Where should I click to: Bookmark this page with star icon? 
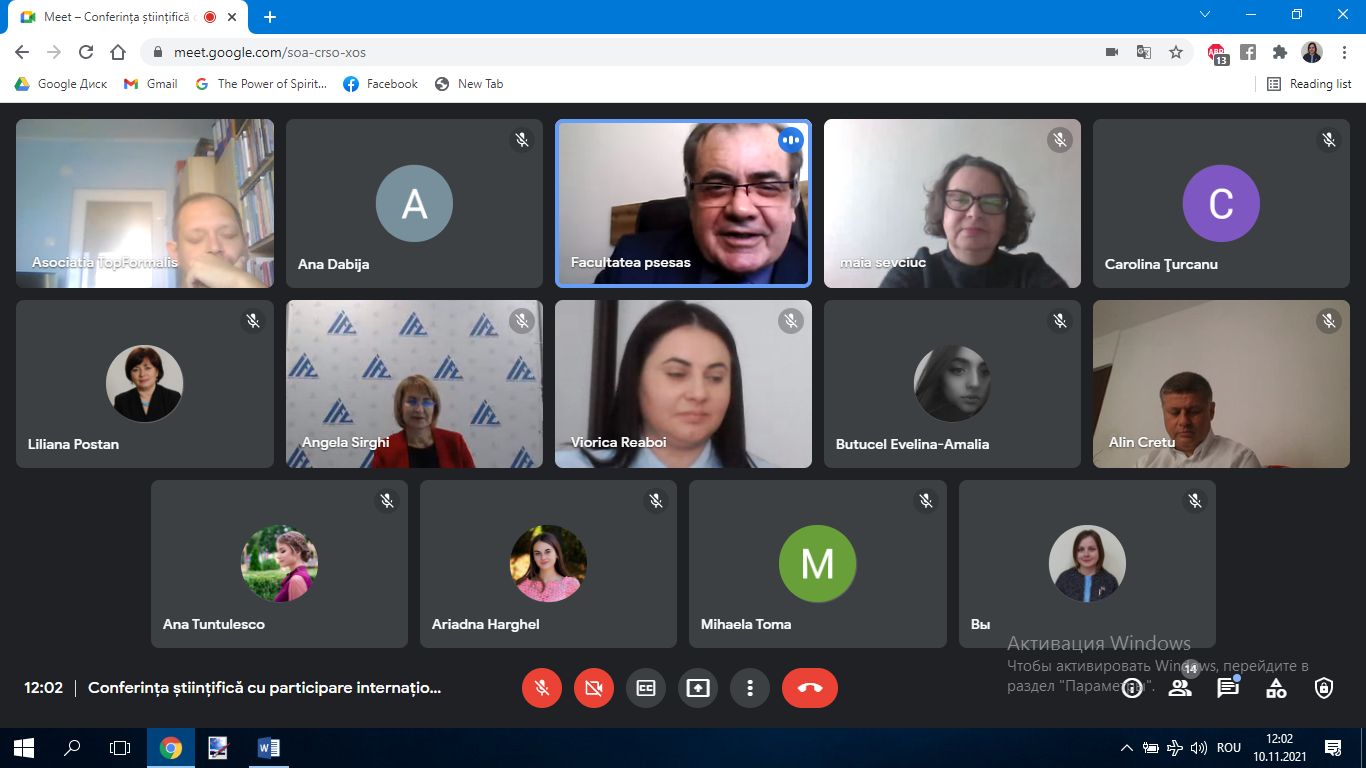click(x=1176, y=52)
